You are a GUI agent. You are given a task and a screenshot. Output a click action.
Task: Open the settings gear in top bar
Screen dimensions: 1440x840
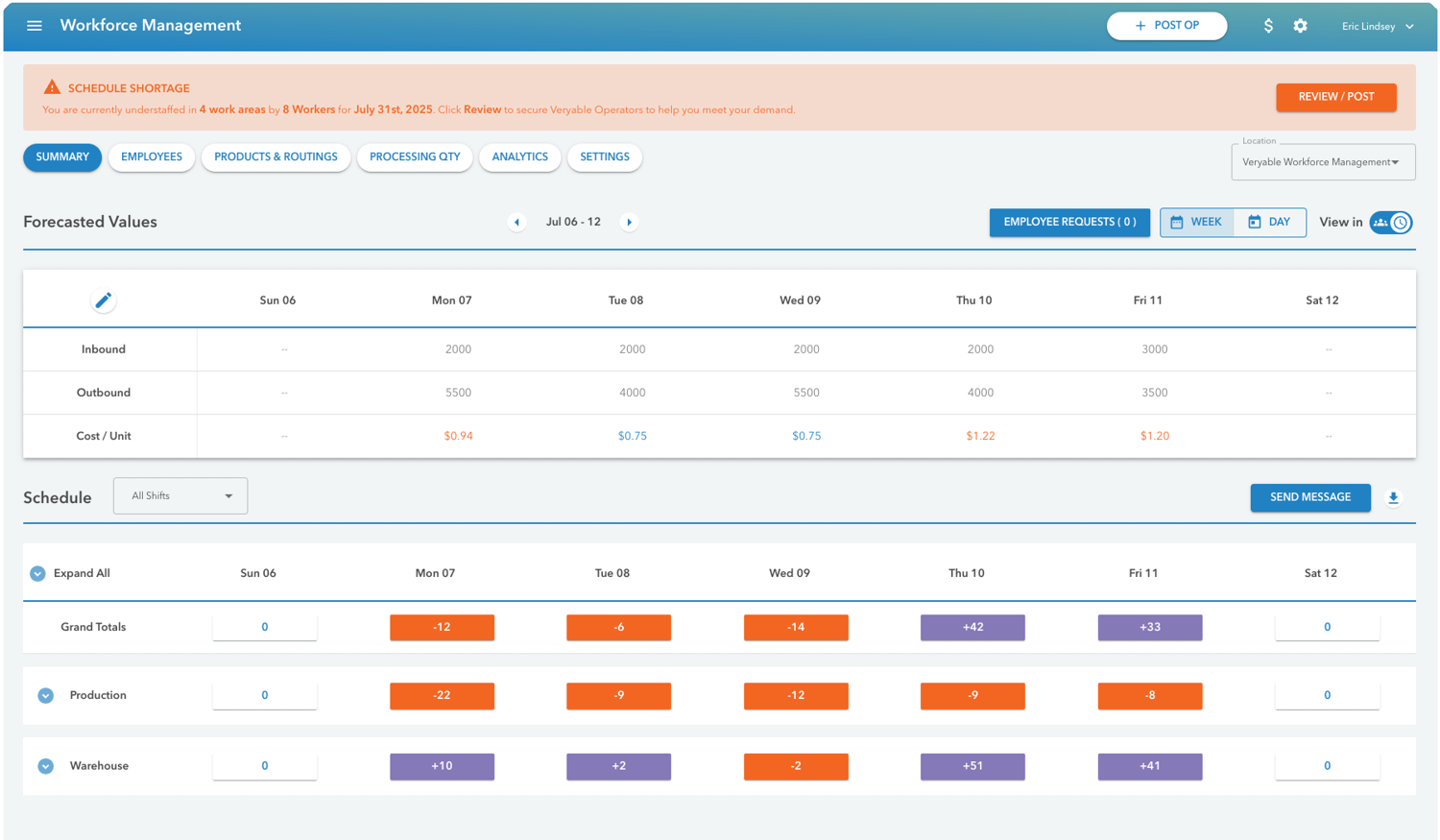pyautogui.click(x=1301, y=26)
